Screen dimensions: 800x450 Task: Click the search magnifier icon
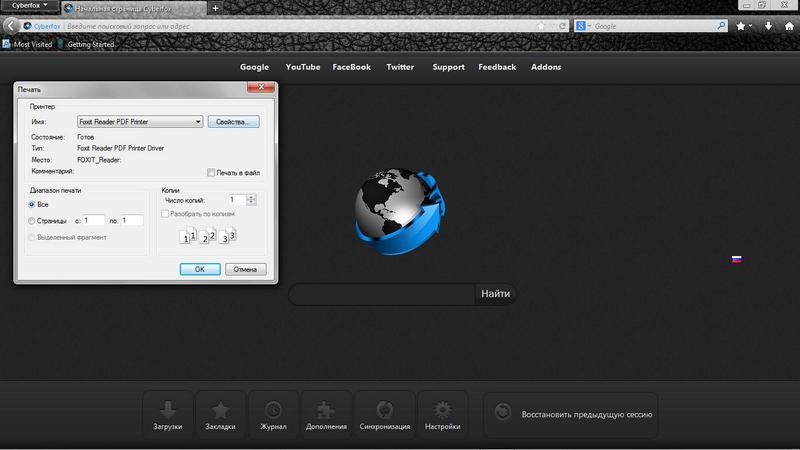coord(721,26)
